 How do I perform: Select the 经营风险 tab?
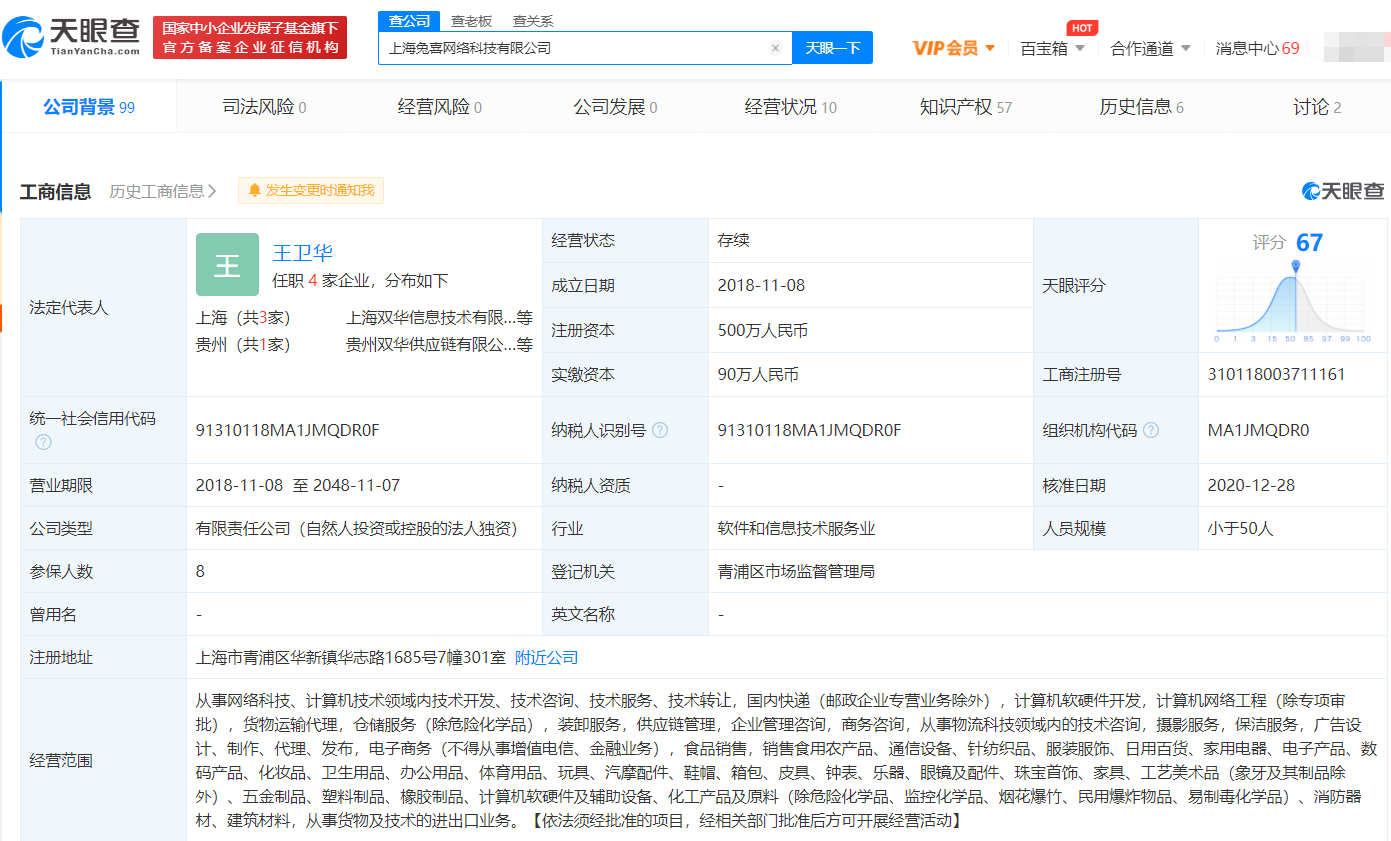(x=440, y=107)
